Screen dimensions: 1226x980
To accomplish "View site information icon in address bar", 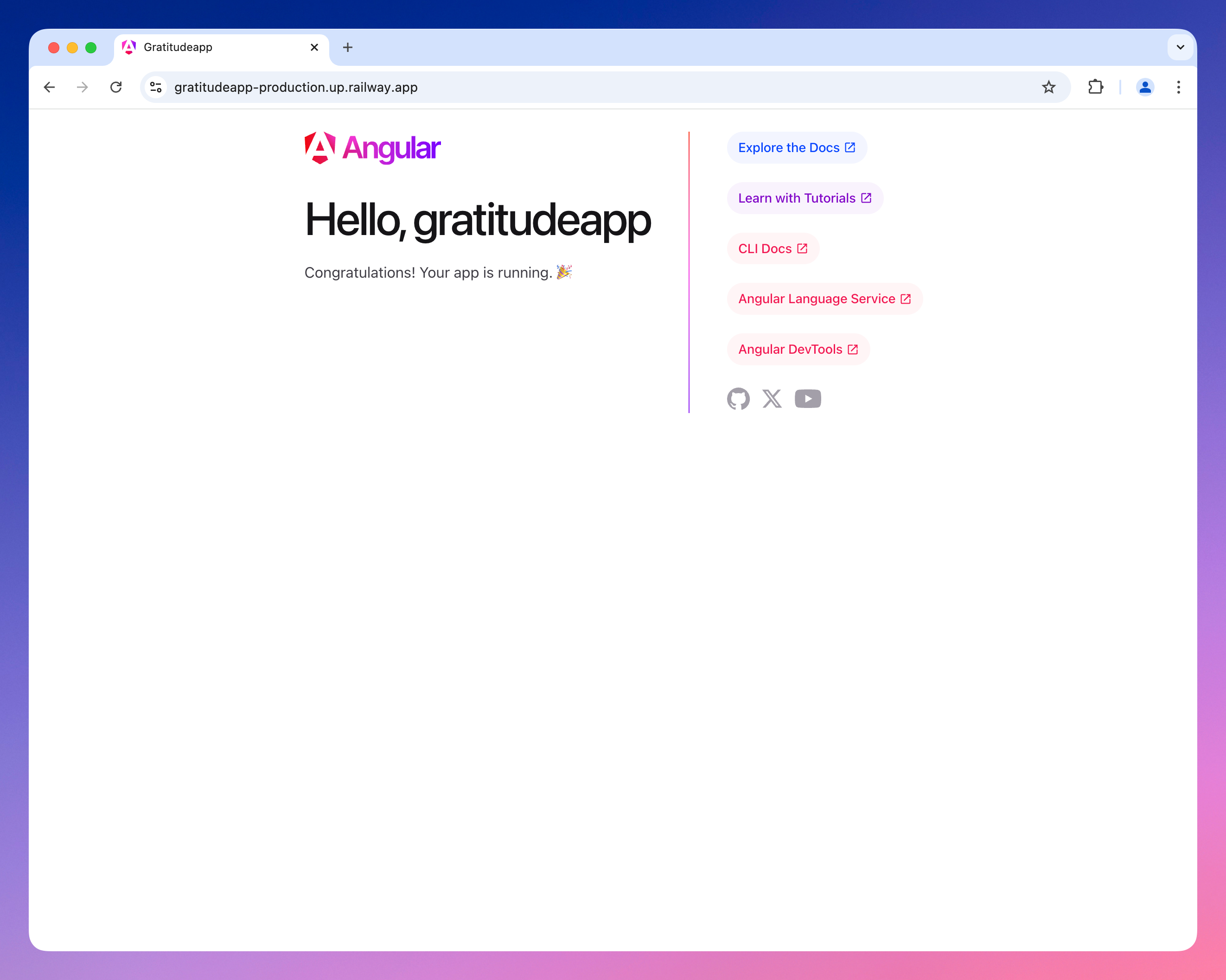I will pos(156,87).
